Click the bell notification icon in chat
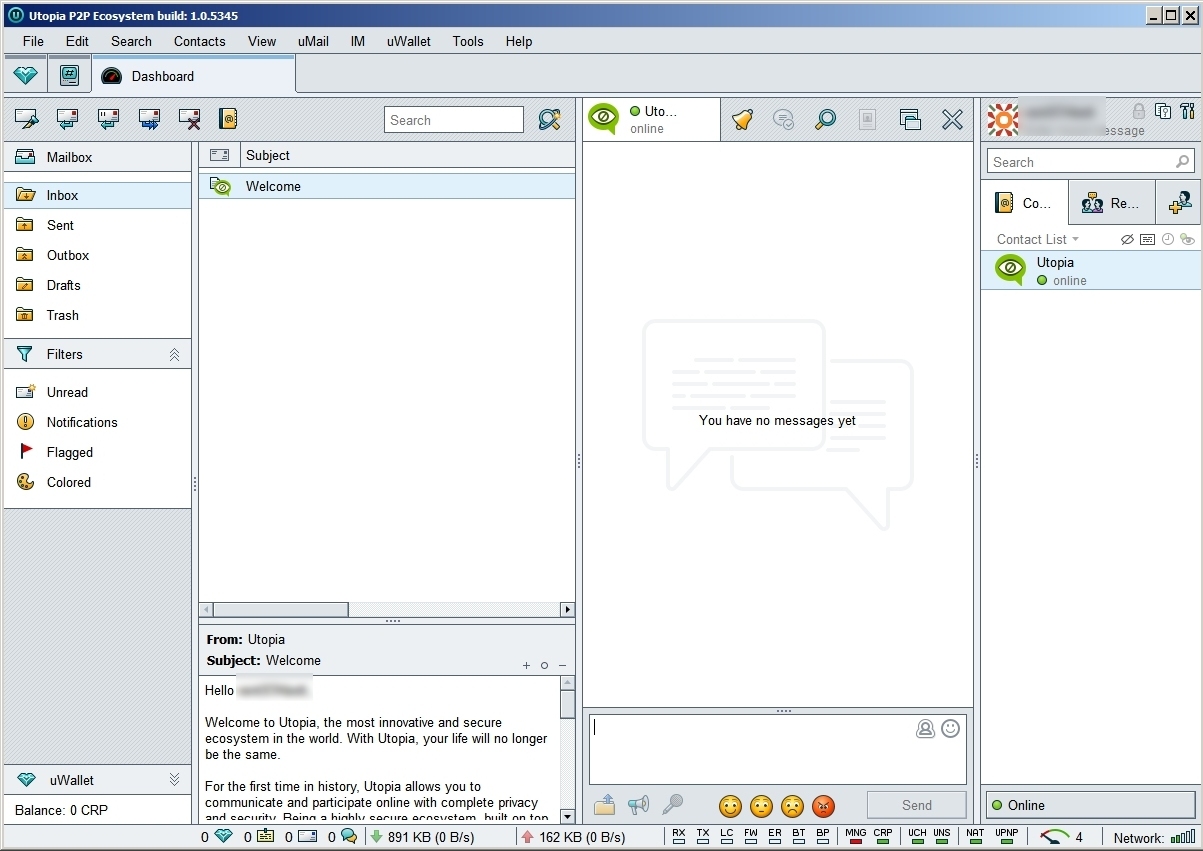The height and width of the screenshot is (851, 1203). (x=742, y=120)
